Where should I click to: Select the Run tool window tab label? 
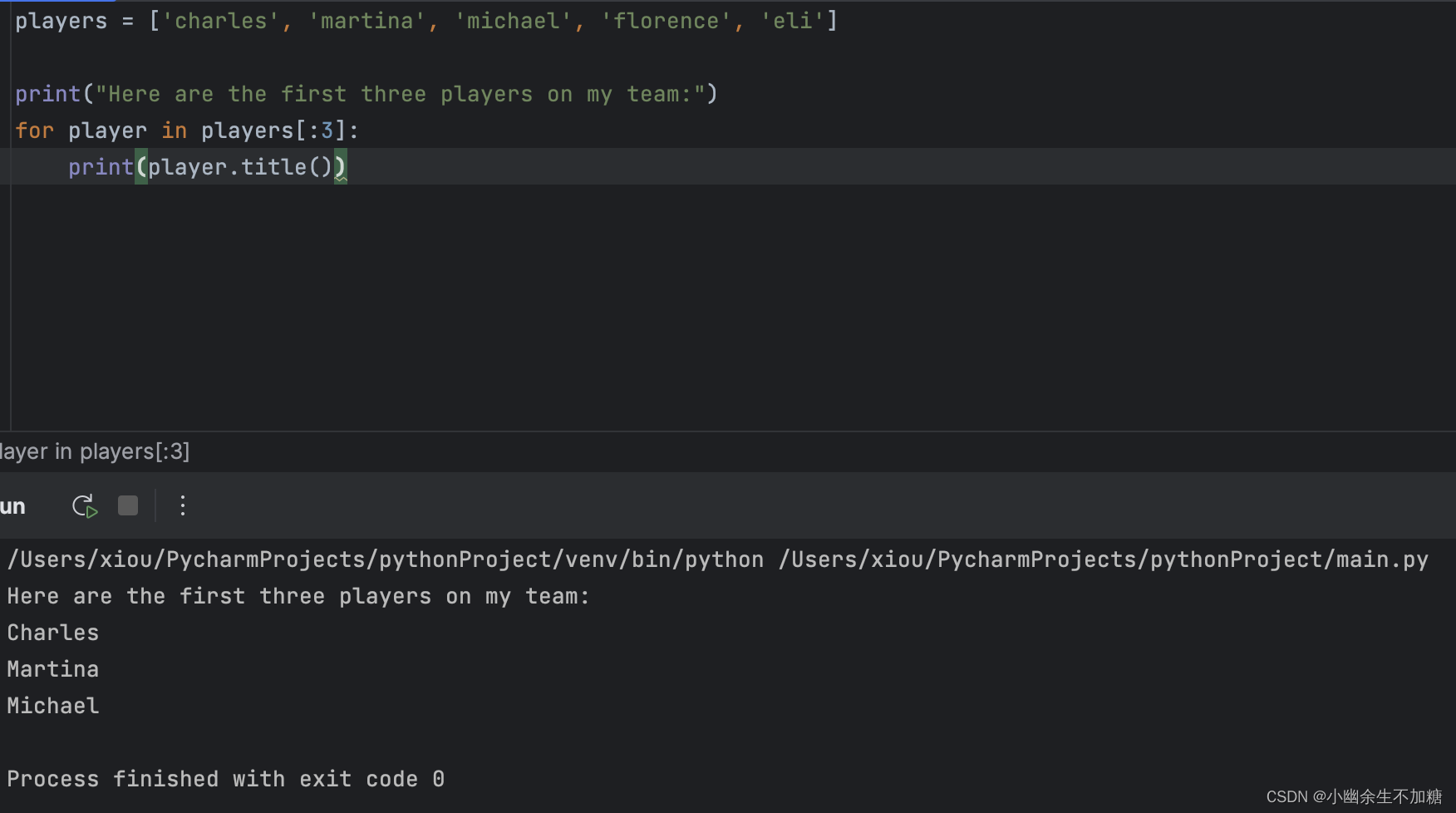(12, 506)
